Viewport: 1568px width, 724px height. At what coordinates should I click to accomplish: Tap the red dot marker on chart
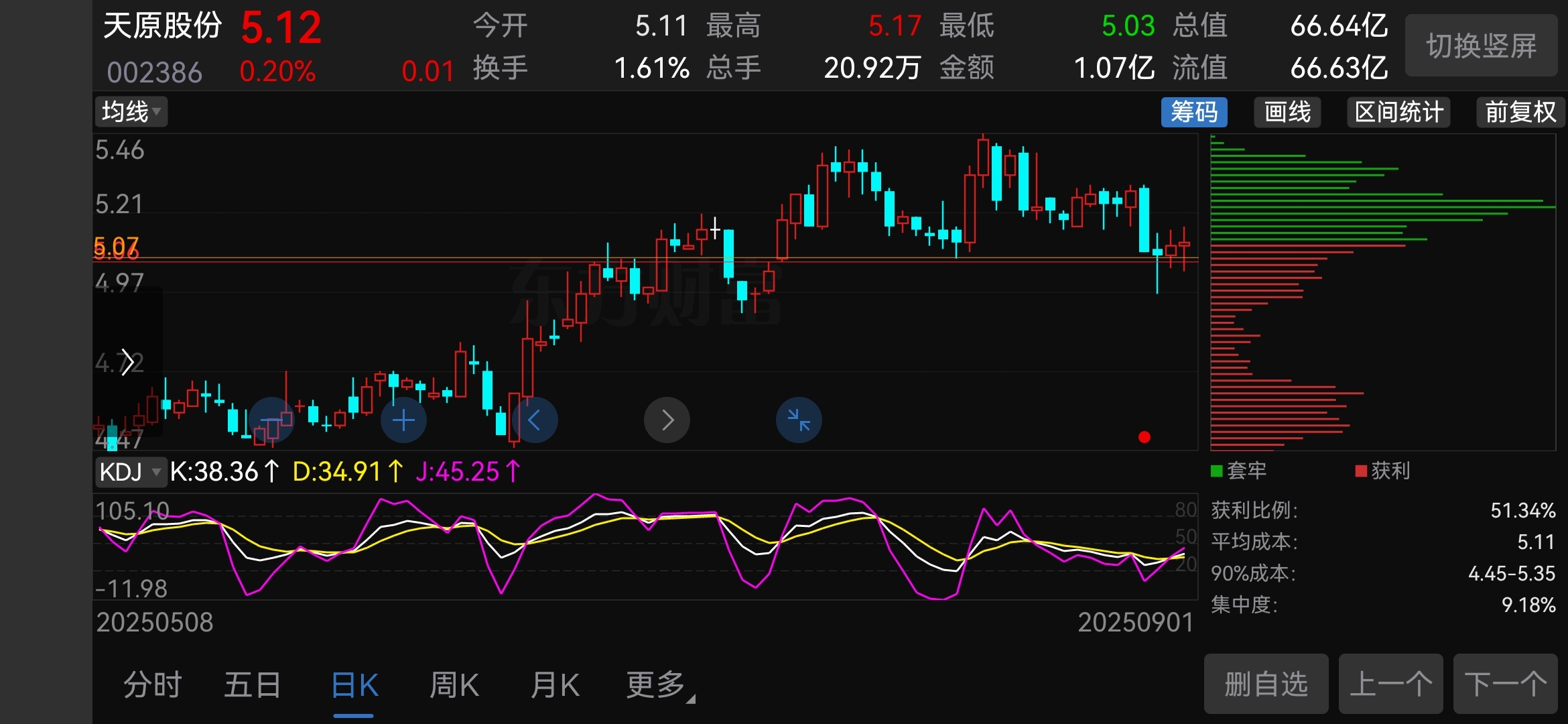[1145, 437]
